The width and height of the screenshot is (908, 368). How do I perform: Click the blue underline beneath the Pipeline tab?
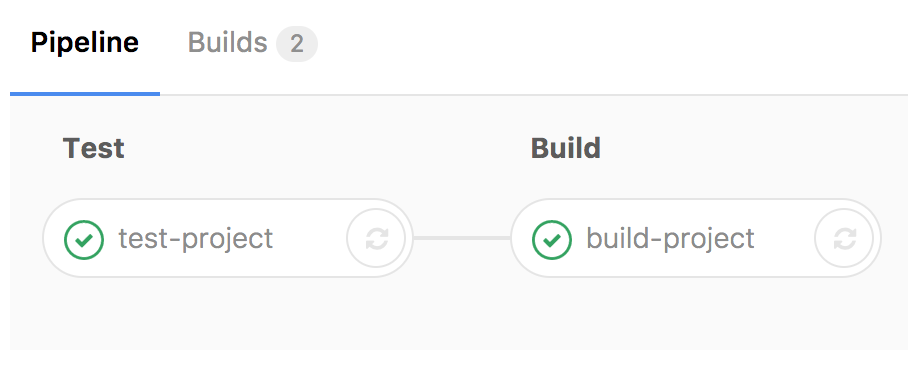coord(85,94)
